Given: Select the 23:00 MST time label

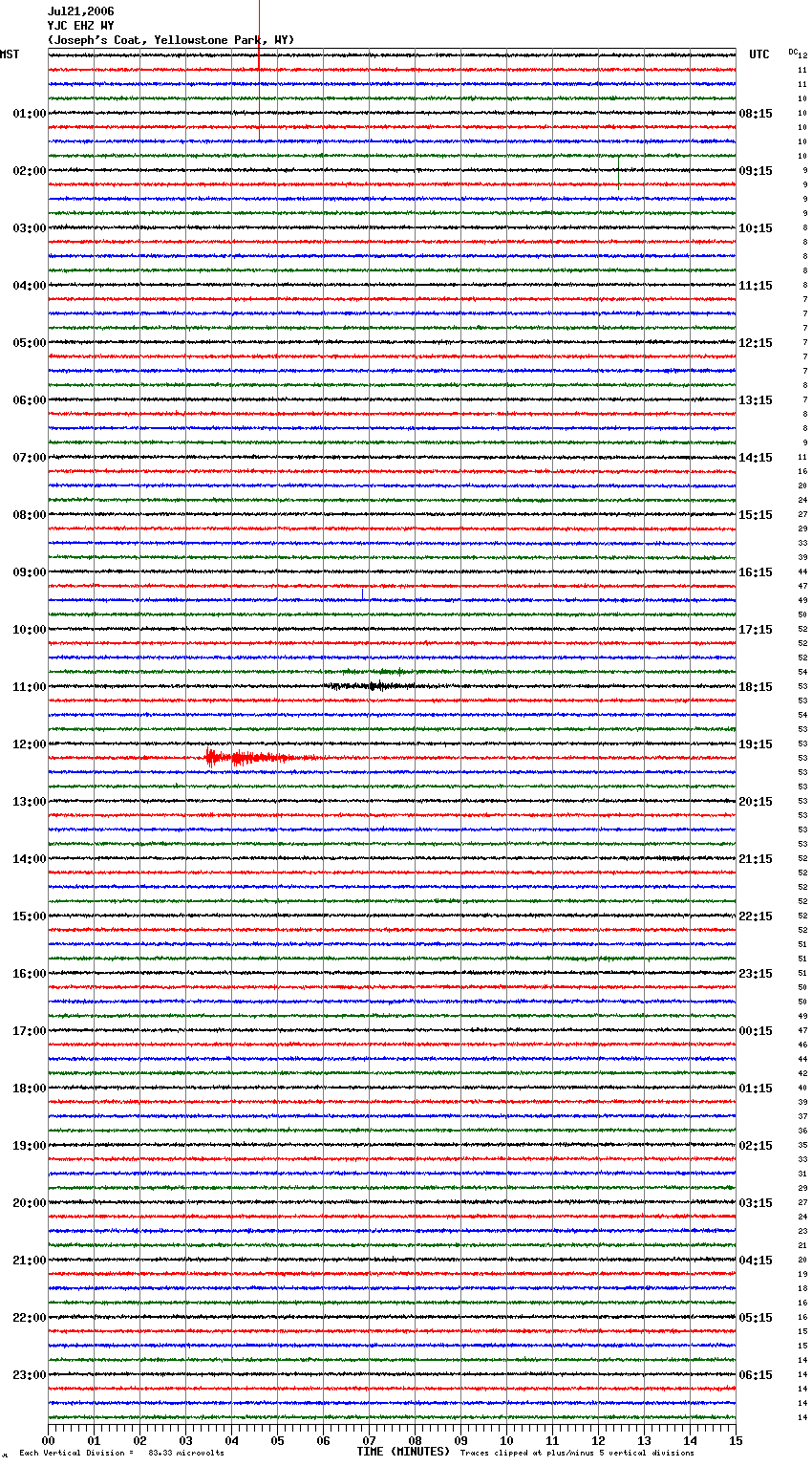Looking at the screenshot, I should pos(30,1375).
